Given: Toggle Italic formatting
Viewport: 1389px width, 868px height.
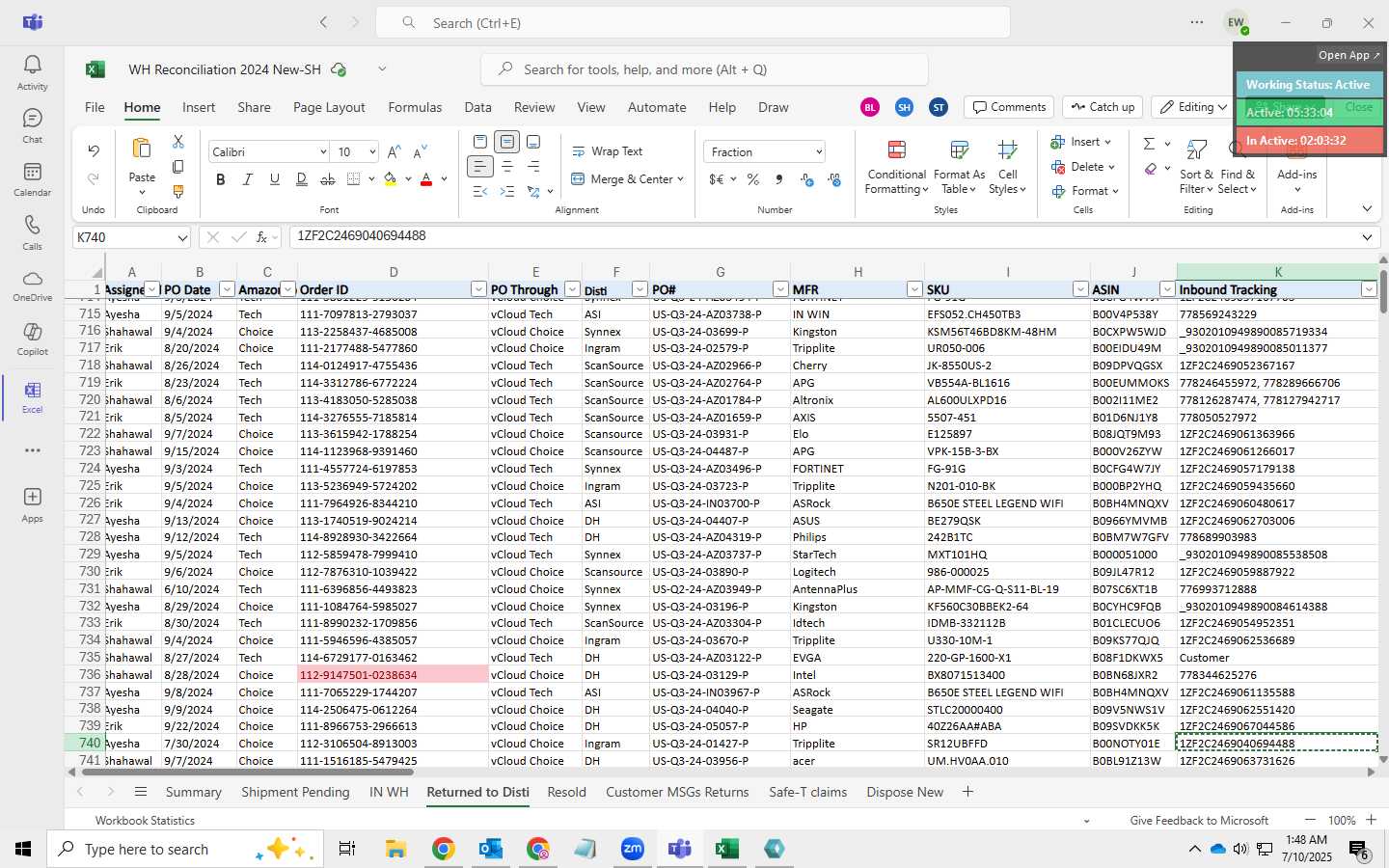Looking at the screenshot, I should point(248,179).
